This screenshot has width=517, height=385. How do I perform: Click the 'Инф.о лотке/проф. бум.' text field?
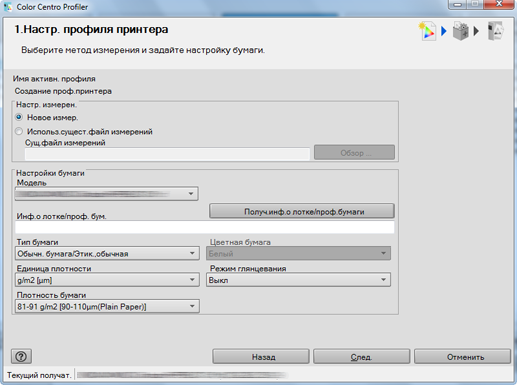[205, 227]
